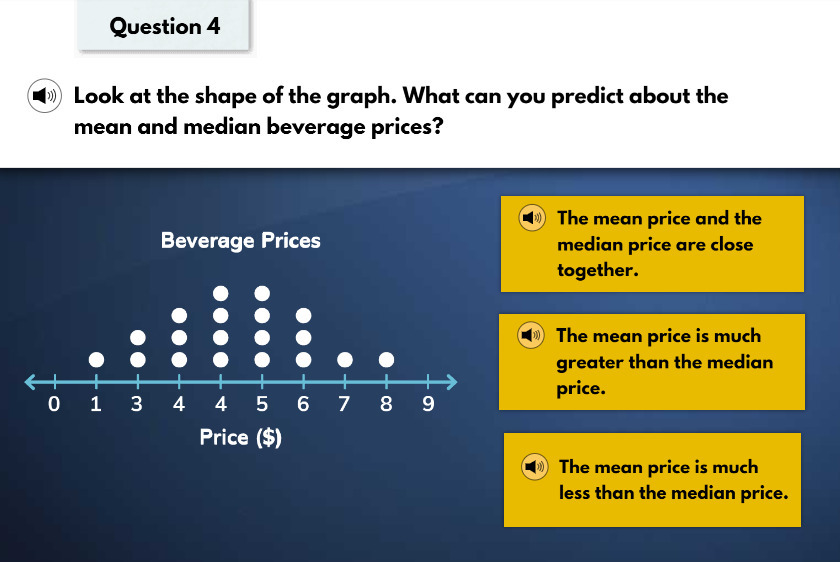Select the single dot above price 1
Image resolution: width=840 pixels, height=562 pixels.
click(96, 360)
